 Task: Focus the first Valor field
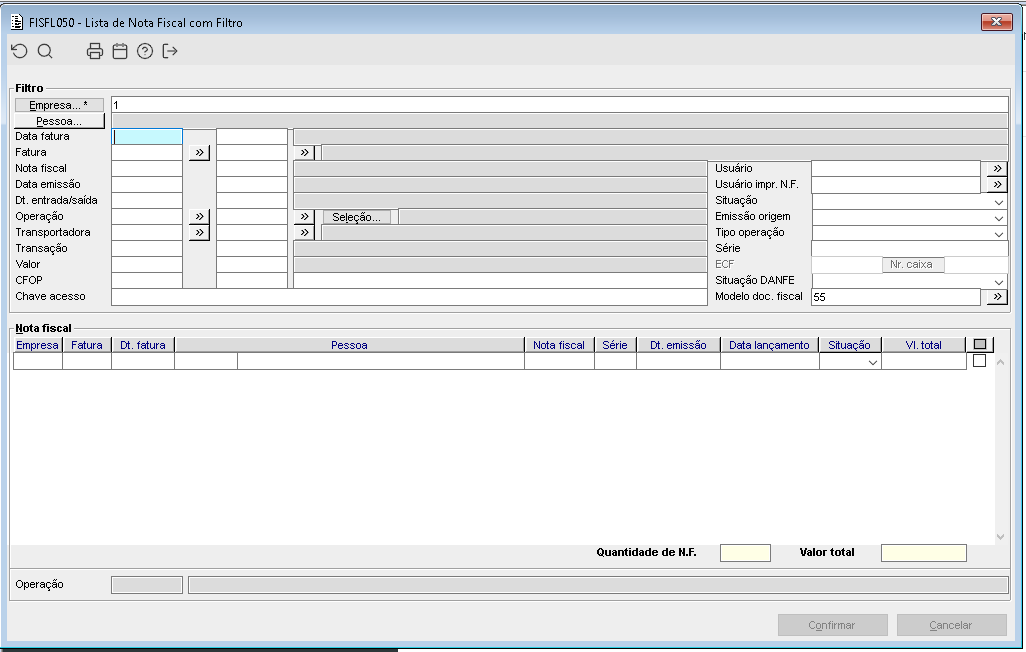[x=147, y=264]
